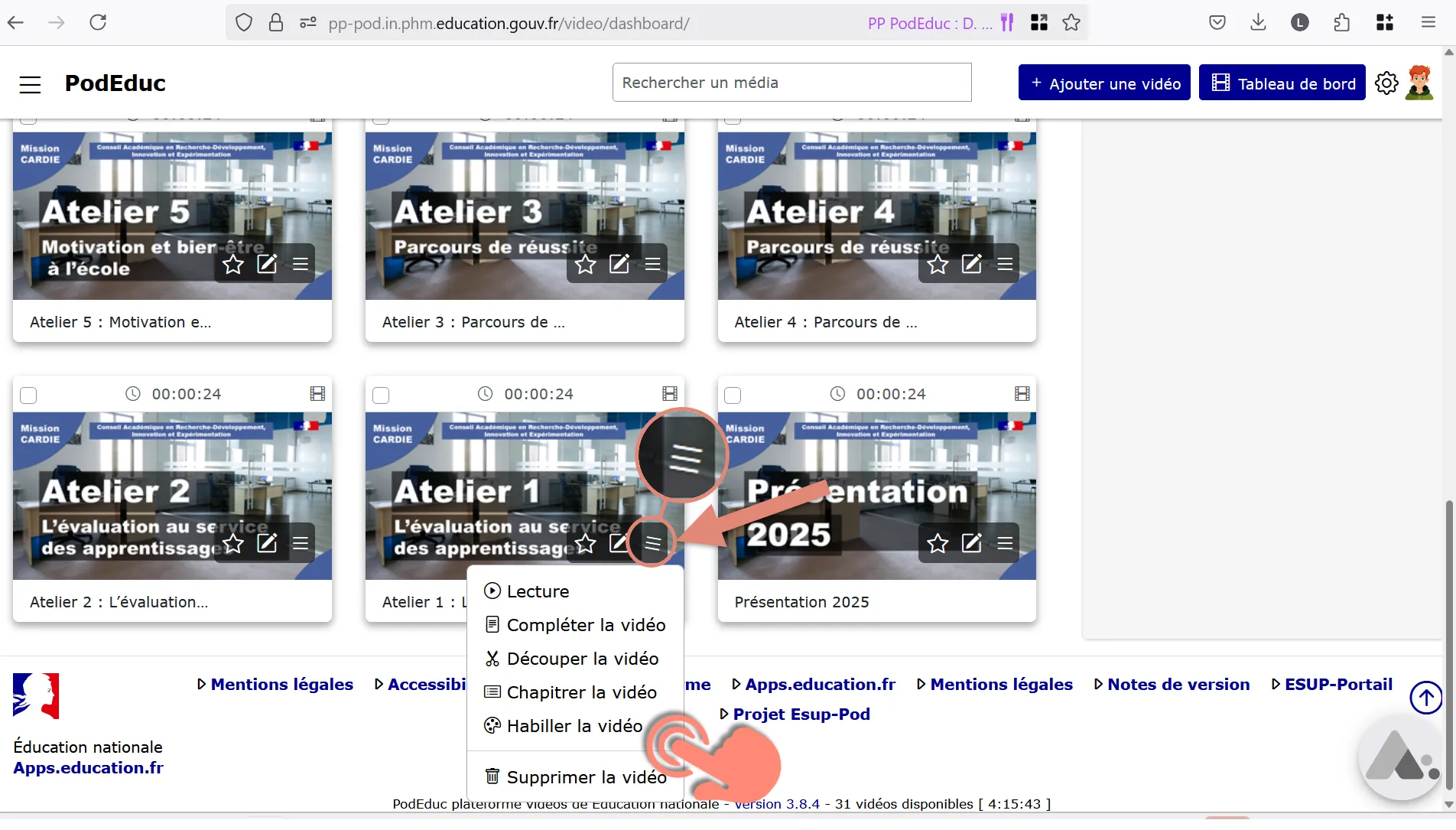Image resolution: width=1456 pixels, height=830 pixels.
Task: Select the Présentation 2025 video checkbox
Action: (733, 395)
